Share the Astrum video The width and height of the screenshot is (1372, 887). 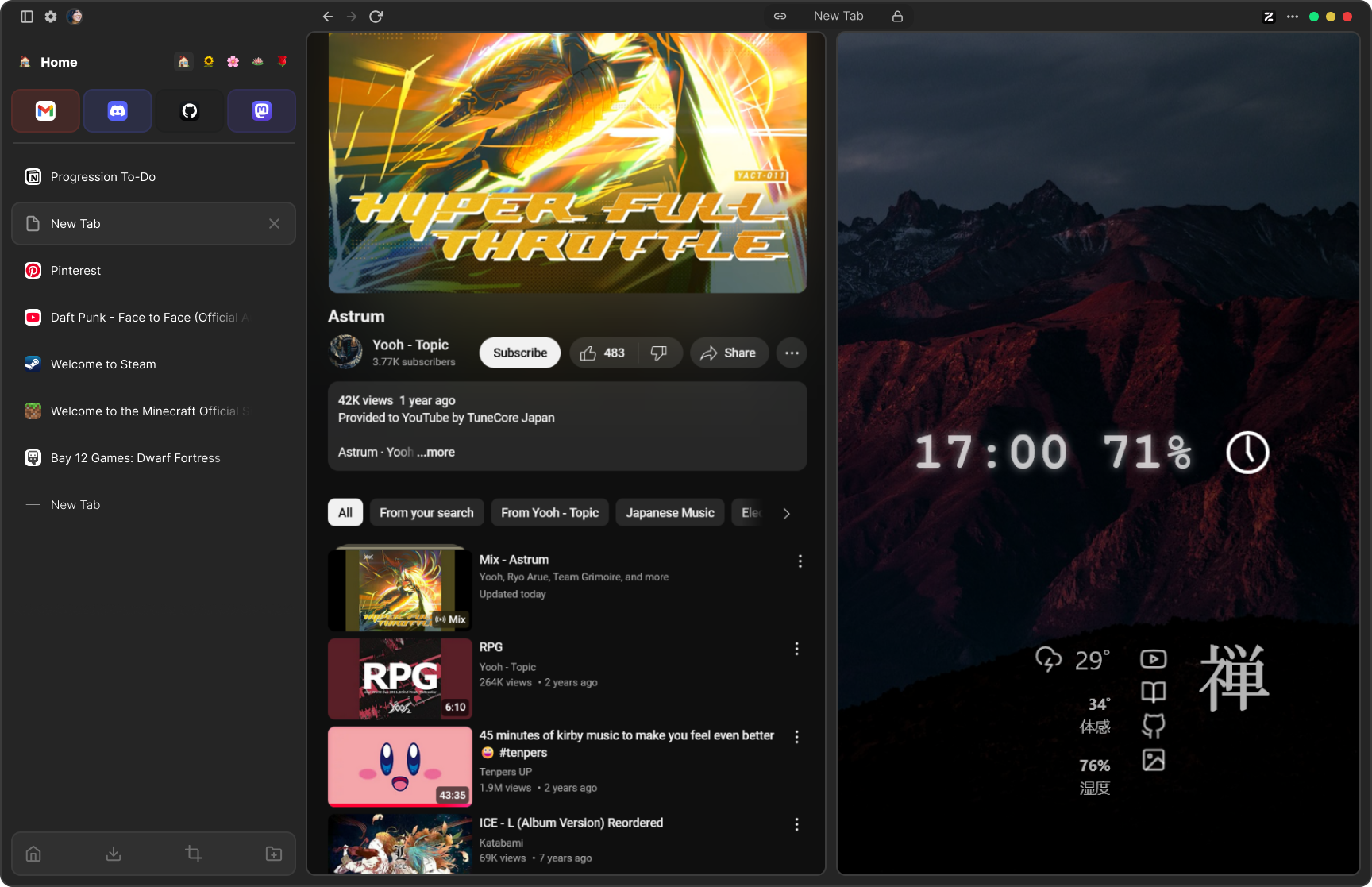(729, 353)
